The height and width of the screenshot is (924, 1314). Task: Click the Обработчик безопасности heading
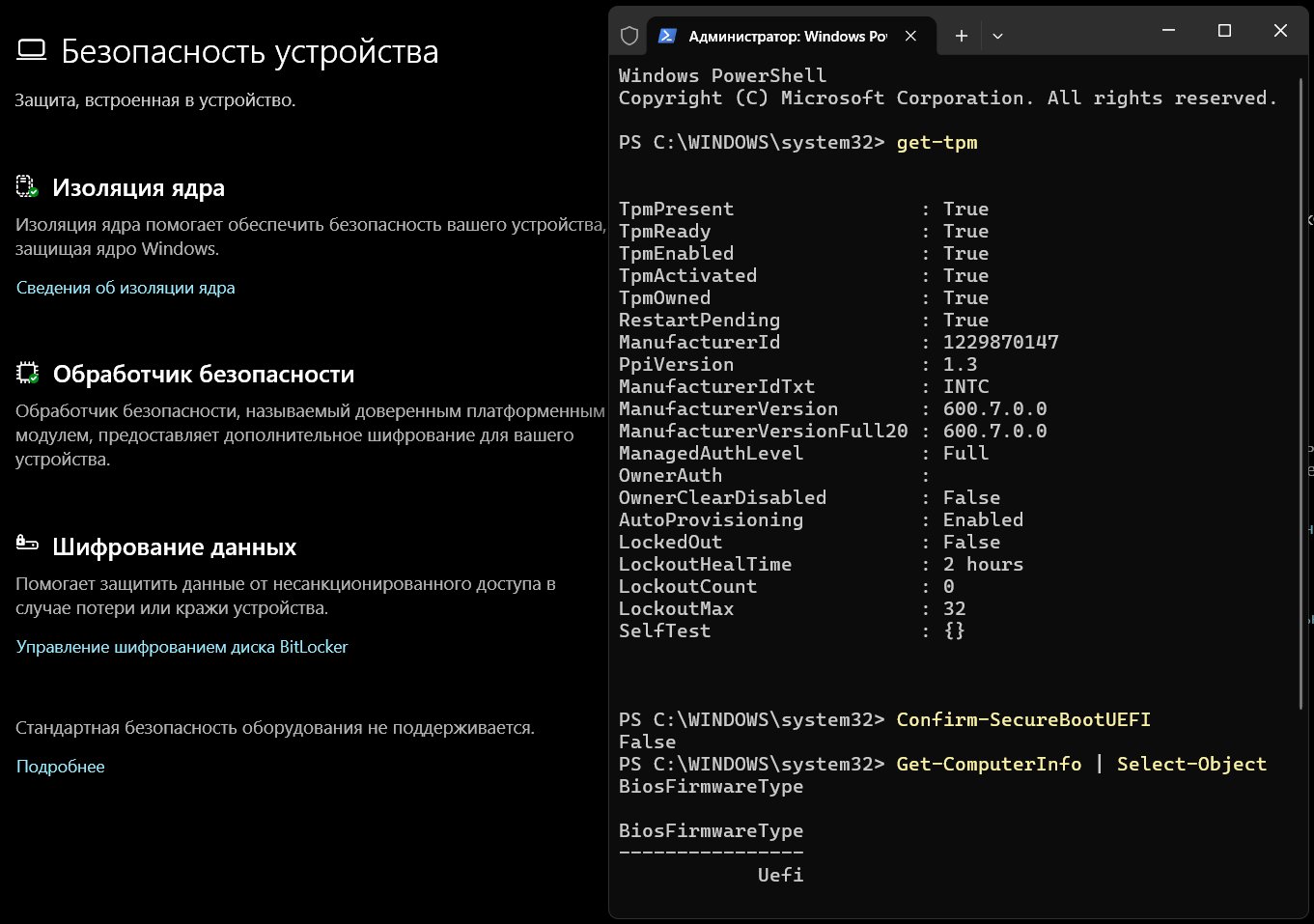click(x=204, y=375)
